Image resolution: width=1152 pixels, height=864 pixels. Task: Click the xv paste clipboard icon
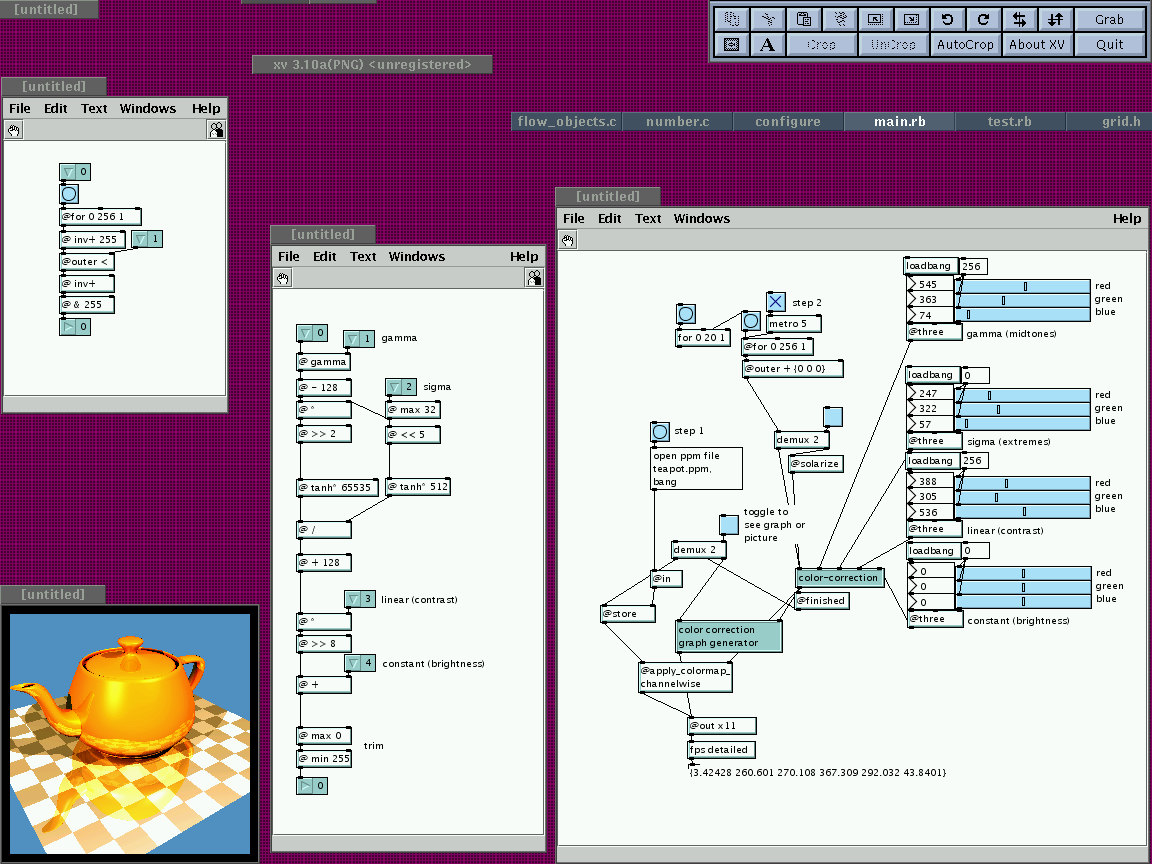(804, 19)
